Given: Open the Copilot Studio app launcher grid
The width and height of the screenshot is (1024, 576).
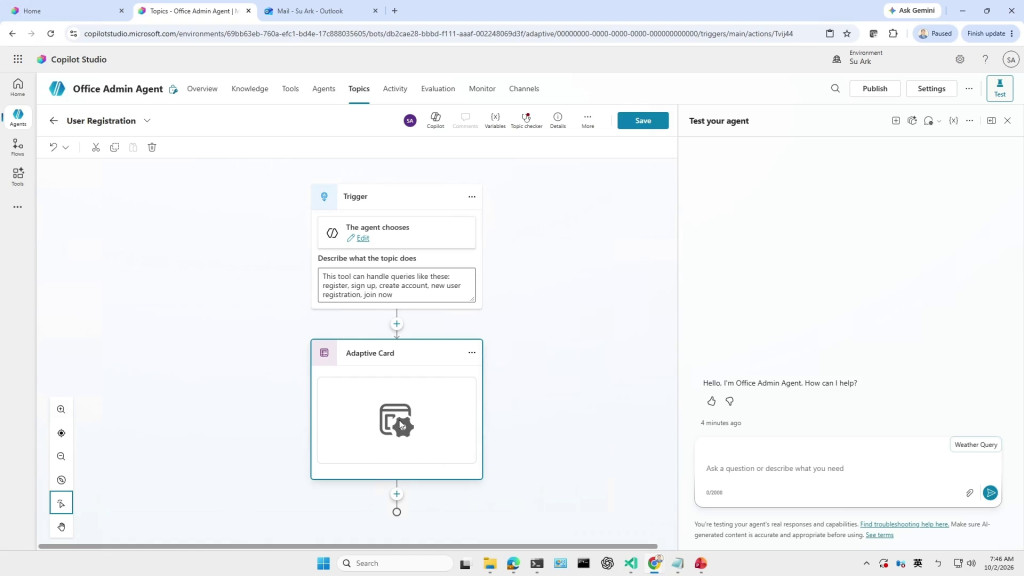Looking at the screenshot, I should 18,59.
